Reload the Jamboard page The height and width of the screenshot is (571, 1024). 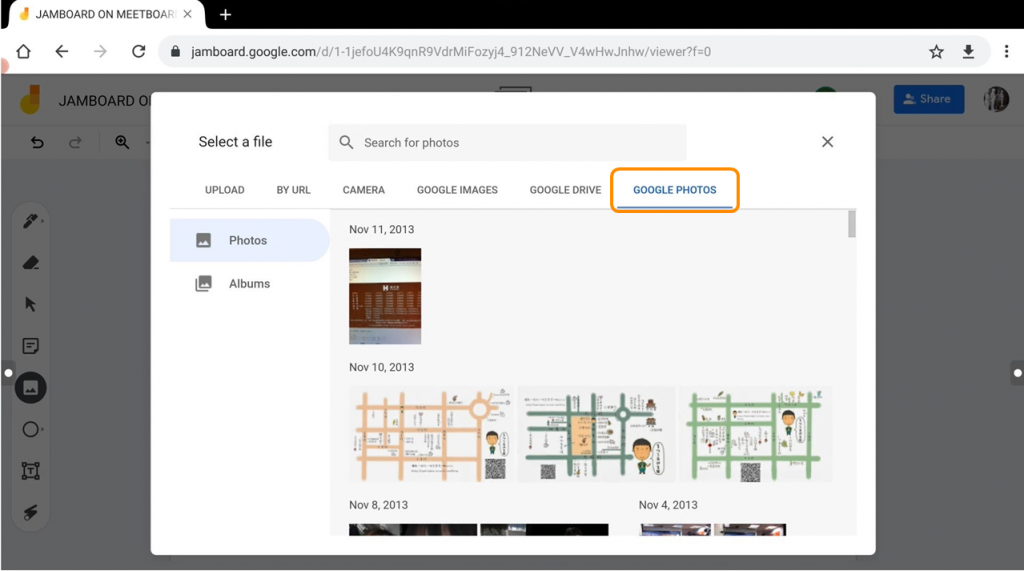(x=138, y=52)
